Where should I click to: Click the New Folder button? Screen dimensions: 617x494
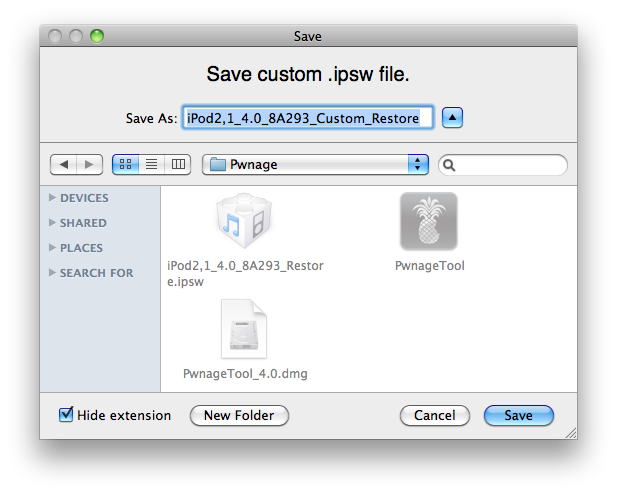pos(239,415)
